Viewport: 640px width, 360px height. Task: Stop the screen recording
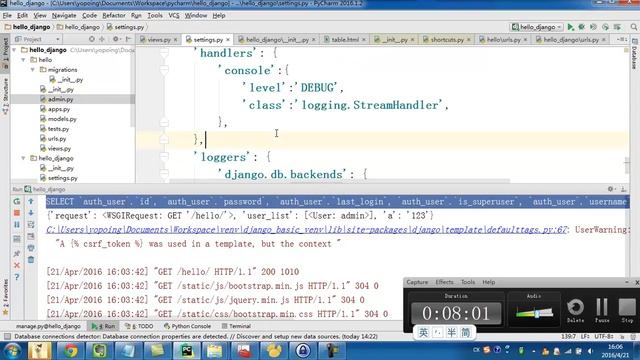(x=627, y=310)
